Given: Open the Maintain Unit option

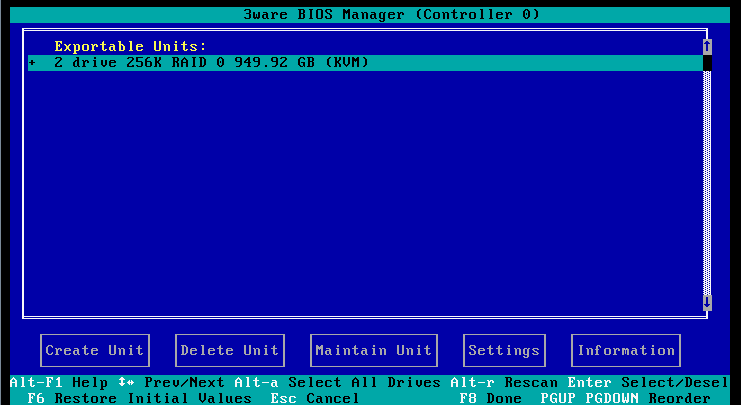Looking at the screenshot, I should 374,350.
